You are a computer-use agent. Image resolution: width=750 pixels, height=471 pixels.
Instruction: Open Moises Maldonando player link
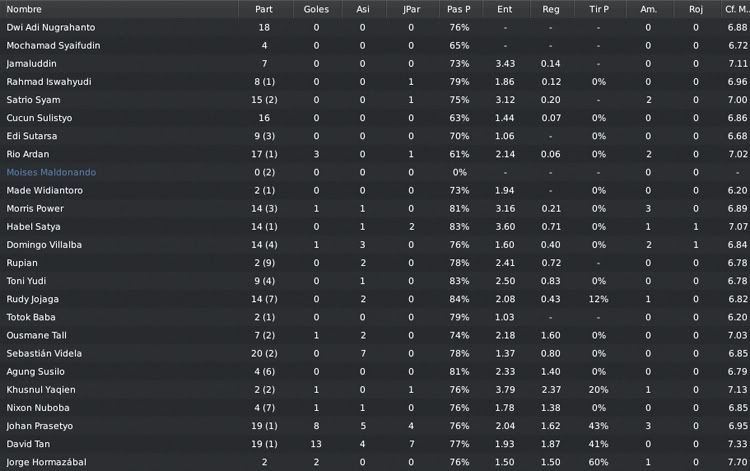tap(51, 172)
